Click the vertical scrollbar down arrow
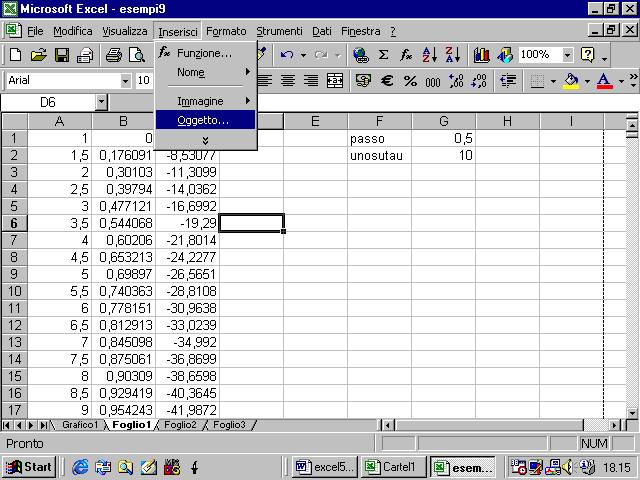This screenshot has width=640, height=480. click(632, 413)
